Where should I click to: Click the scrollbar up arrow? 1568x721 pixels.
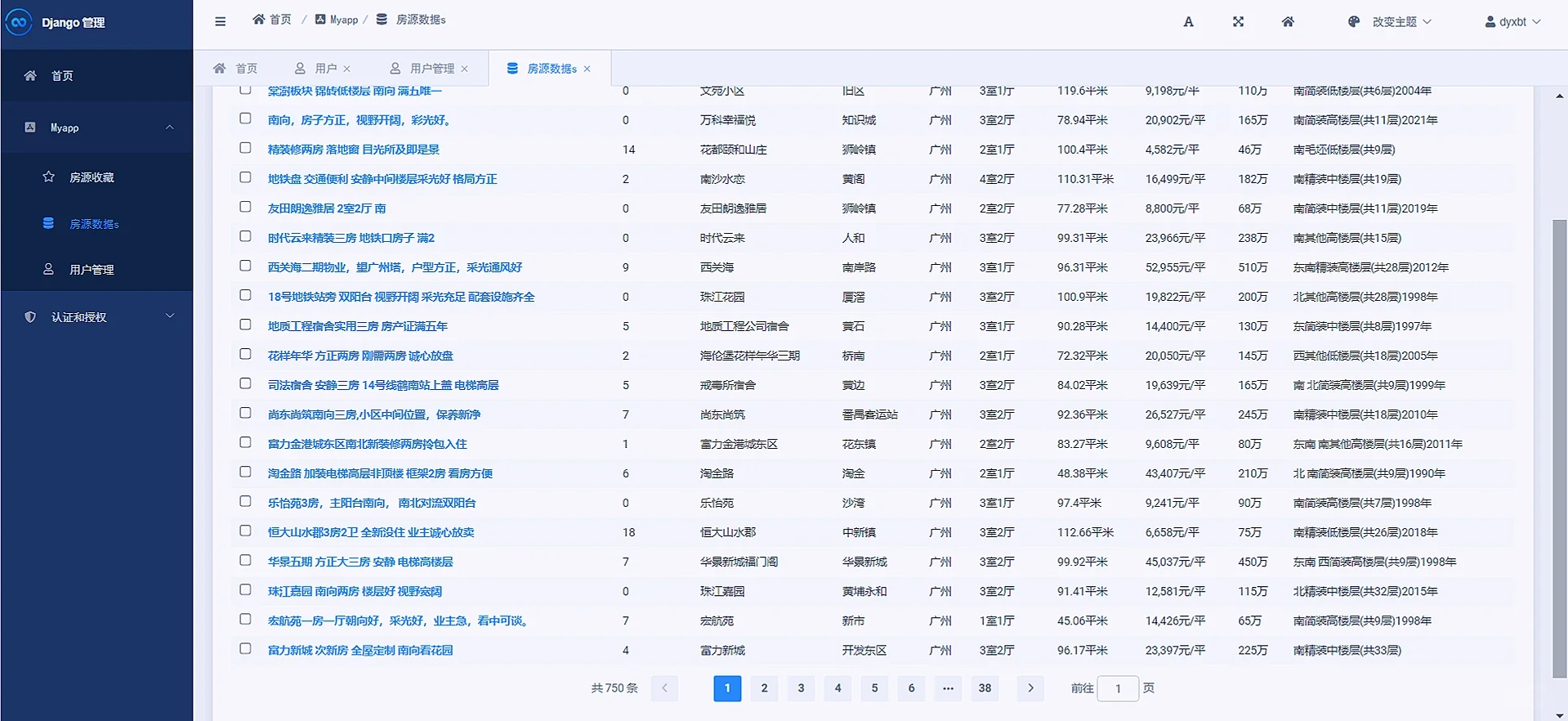tap(1560, 96)
